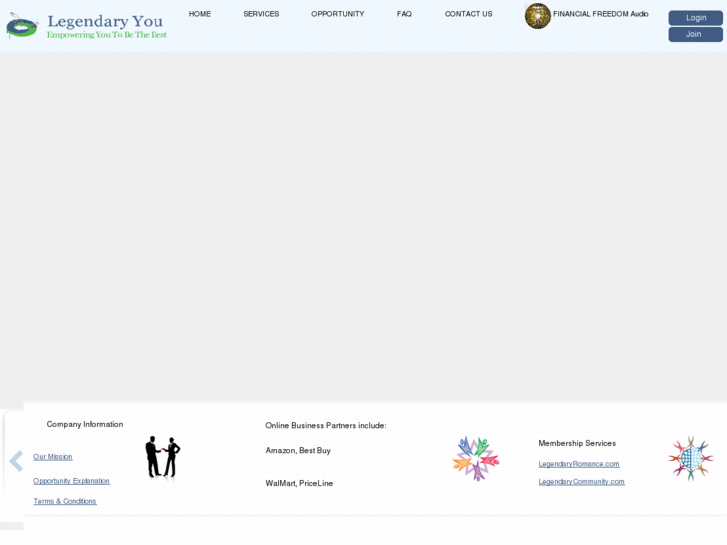This screenshot has height=545, width=727.
Task: Click the 'WalMart, PriceLine' text
Action: [x=299, y=483]
